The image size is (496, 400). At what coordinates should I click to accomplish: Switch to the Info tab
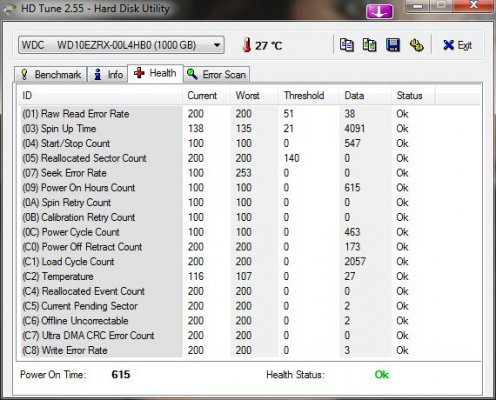(x=108, y=74)
